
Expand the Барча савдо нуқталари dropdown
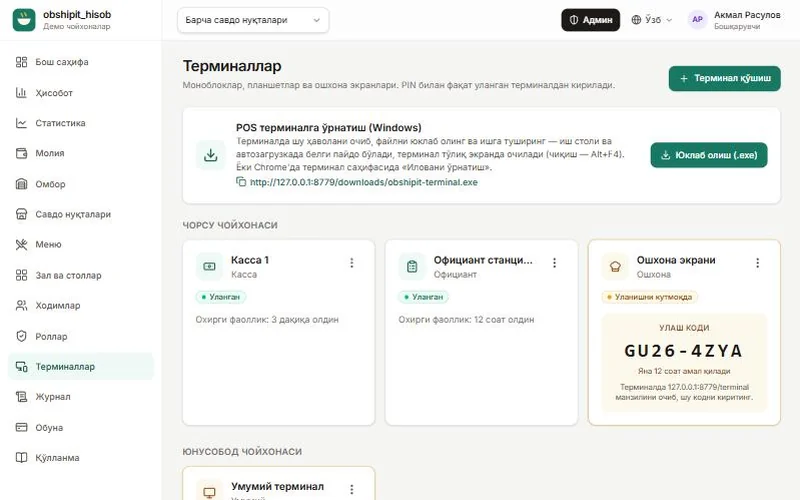(253, 20)
